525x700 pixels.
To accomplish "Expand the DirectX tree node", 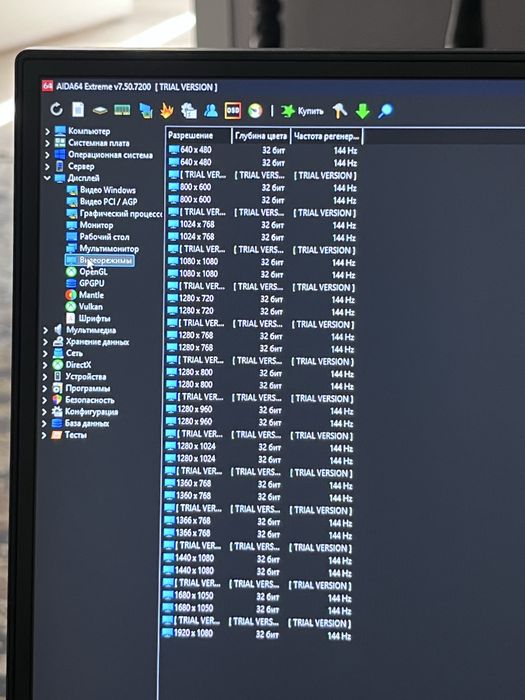I will [45, 365].
